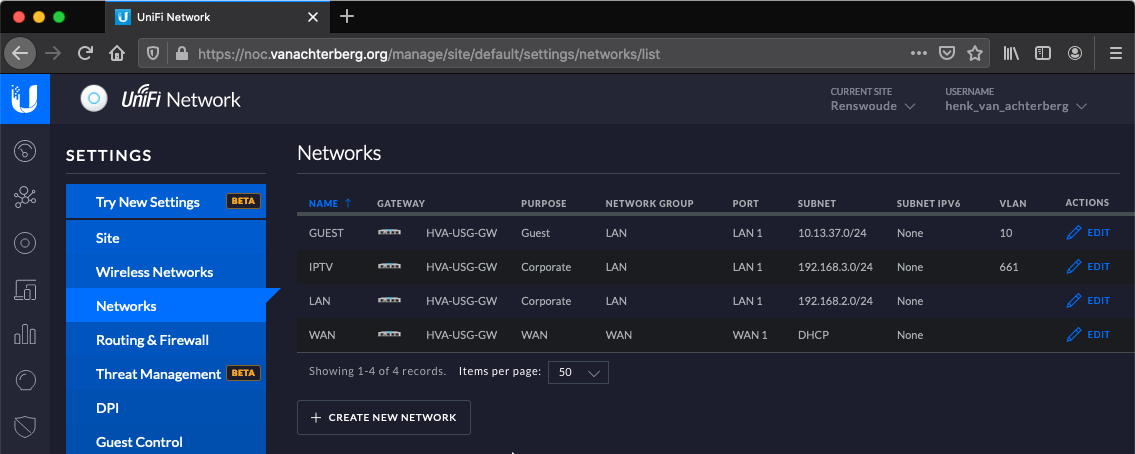Viewport: 1135px width, 454px height.
Task: Open Wireless Networks settings
Action: pyautogui.click(x=166, y=272)
